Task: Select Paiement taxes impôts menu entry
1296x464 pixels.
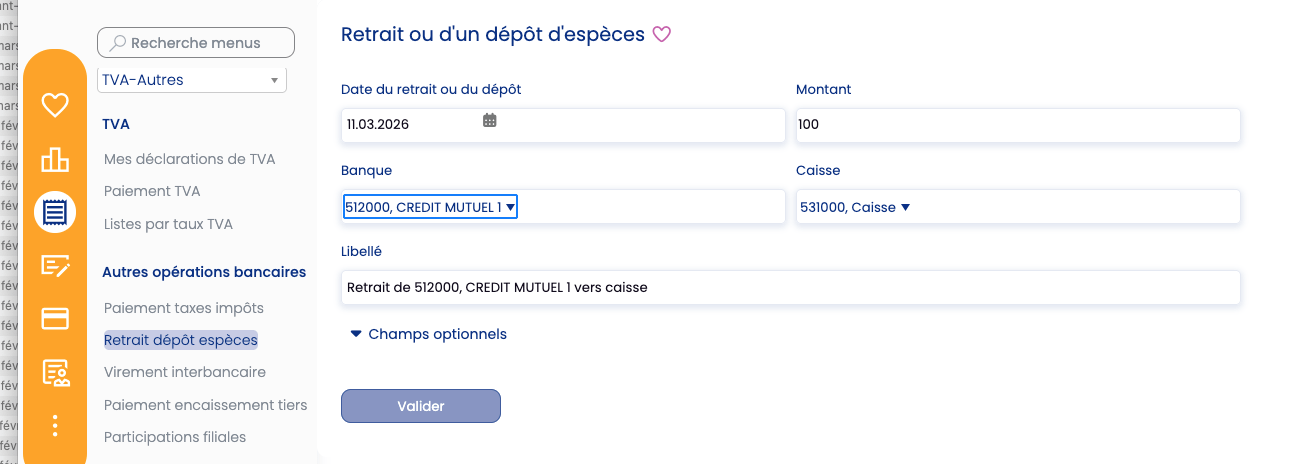Action: (x=184, y=308)
